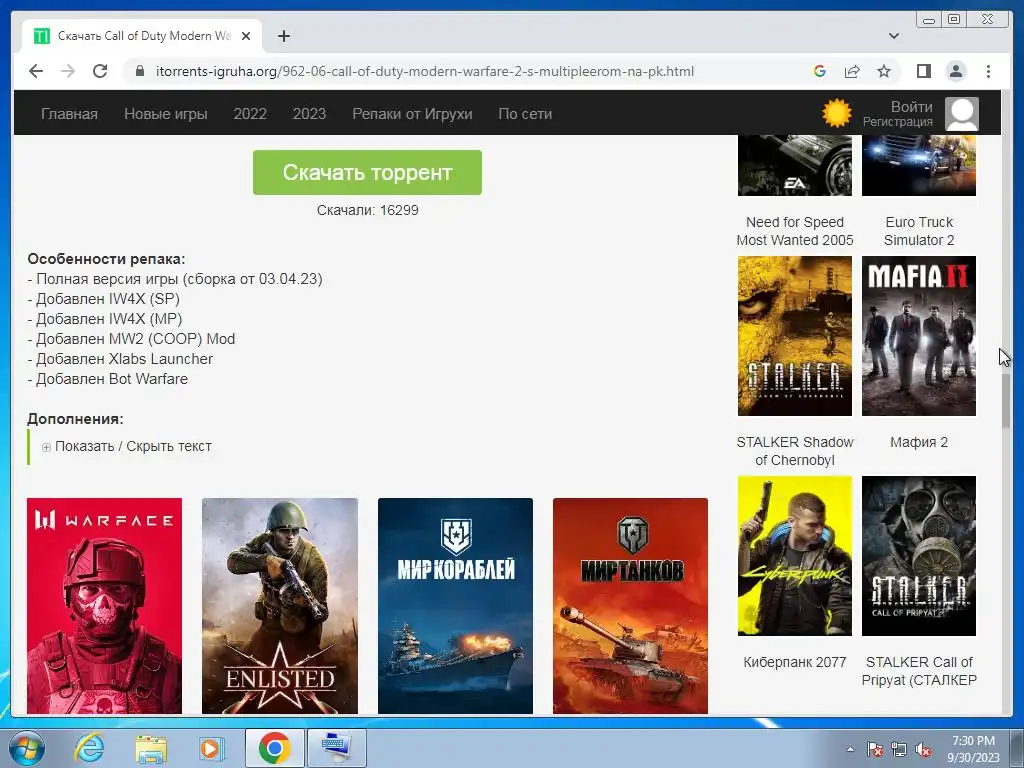This screenshot has height=768, width=1024.
Task: Close the Call of Duty tab
Action: point(246,36)
